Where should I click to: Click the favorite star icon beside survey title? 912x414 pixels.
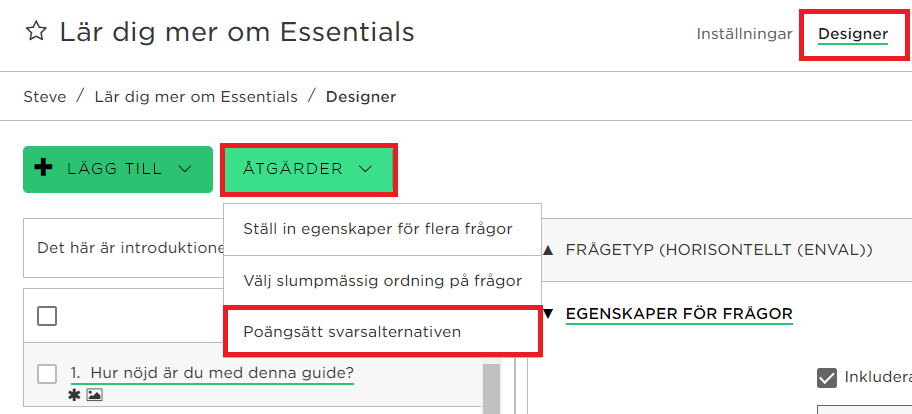pyautogui.click(x=36, y=32)
